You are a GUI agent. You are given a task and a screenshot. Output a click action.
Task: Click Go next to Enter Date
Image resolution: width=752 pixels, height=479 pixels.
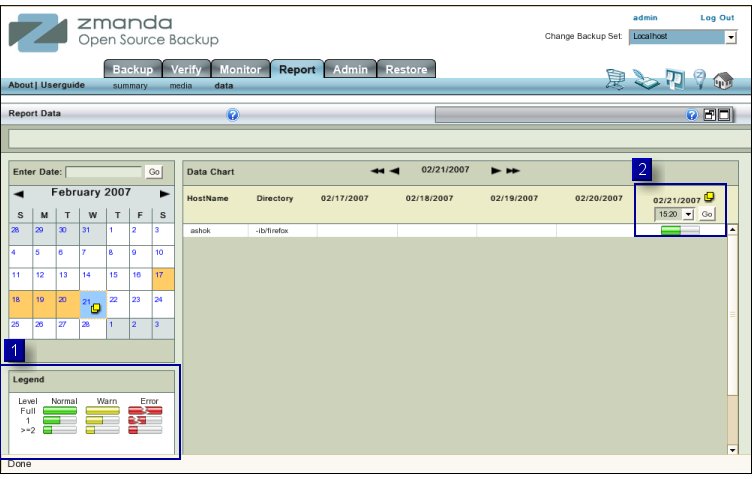coord(154,172)
